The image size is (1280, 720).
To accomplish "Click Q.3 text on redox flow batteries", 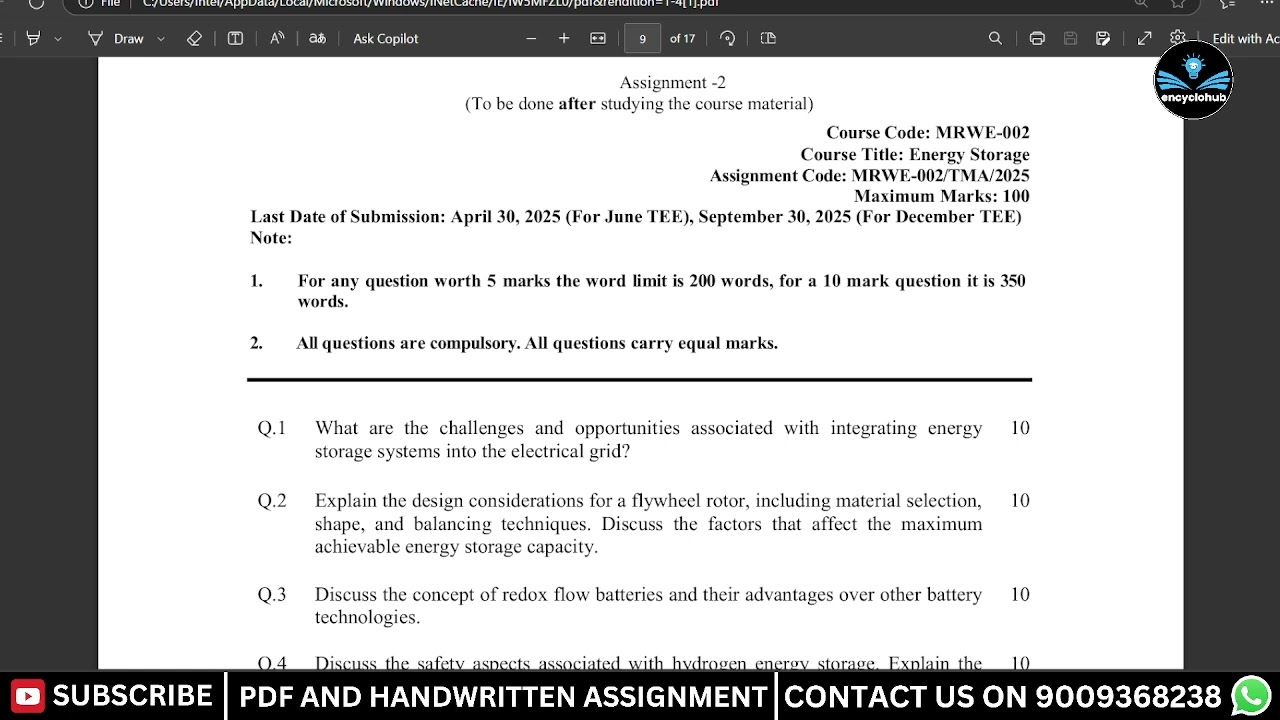I will pyautogui.click(x=648, y=605).
